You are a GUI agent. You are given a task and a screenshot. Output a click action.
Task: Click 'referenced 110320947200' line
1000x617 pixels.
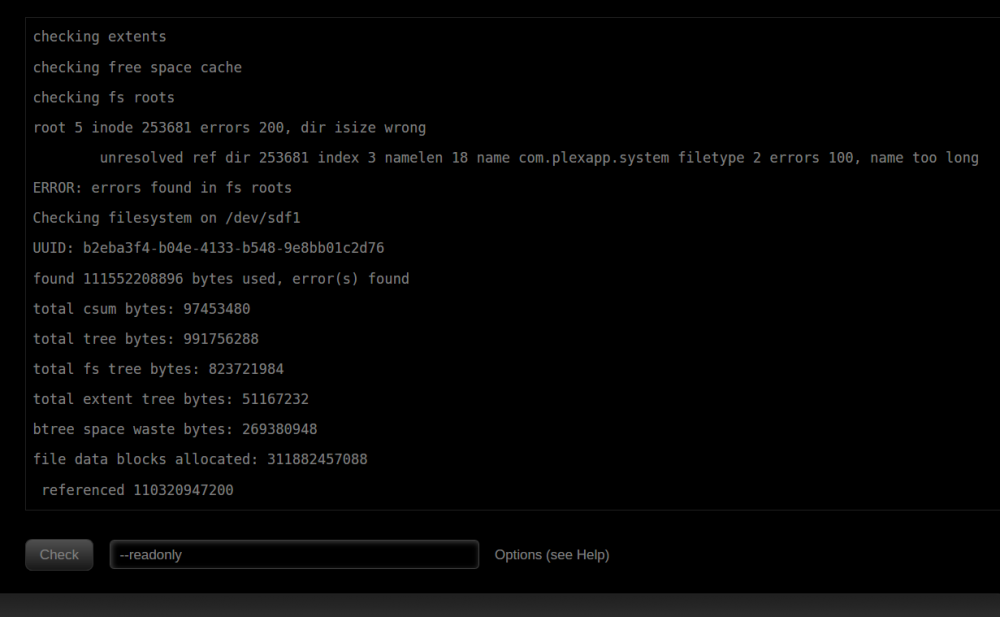[x=137, y=490]
